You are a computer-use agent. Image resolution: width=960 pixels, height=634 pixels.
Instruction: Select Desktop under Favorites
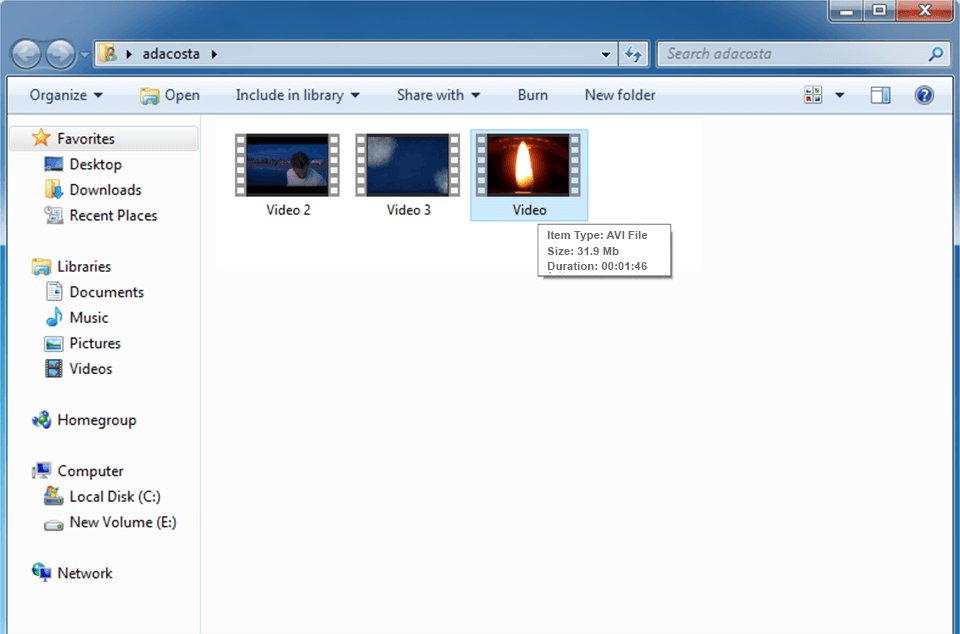96,164
